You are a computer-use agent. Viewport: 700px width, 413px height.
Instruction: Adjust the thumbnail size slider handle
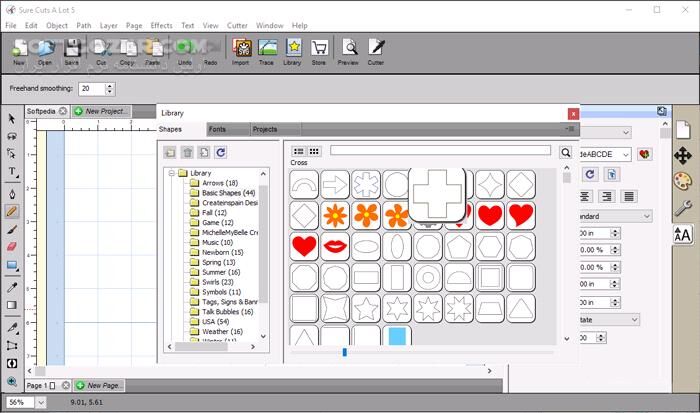click(345, 352)
